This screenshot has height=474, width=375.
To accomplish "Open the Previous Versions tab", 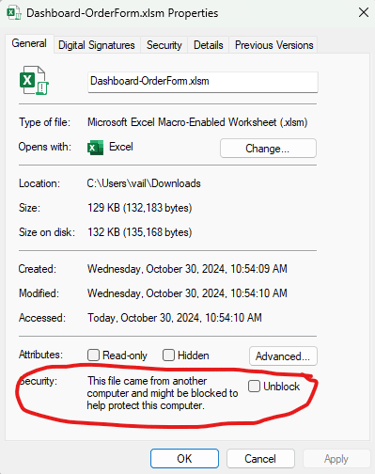I will (274, 45).
